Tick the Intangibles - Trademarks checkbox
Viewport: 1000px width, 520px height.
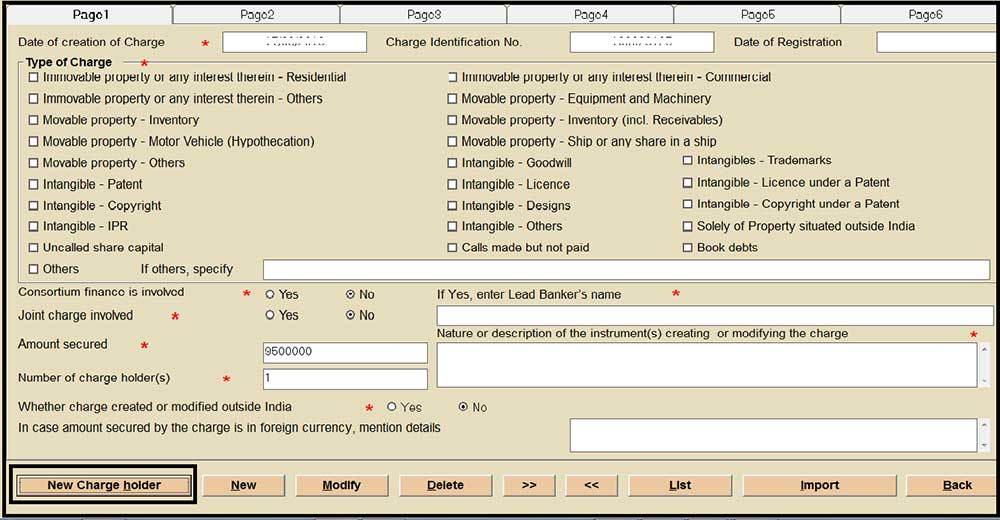pyautogui.click(x=688, y=161)
